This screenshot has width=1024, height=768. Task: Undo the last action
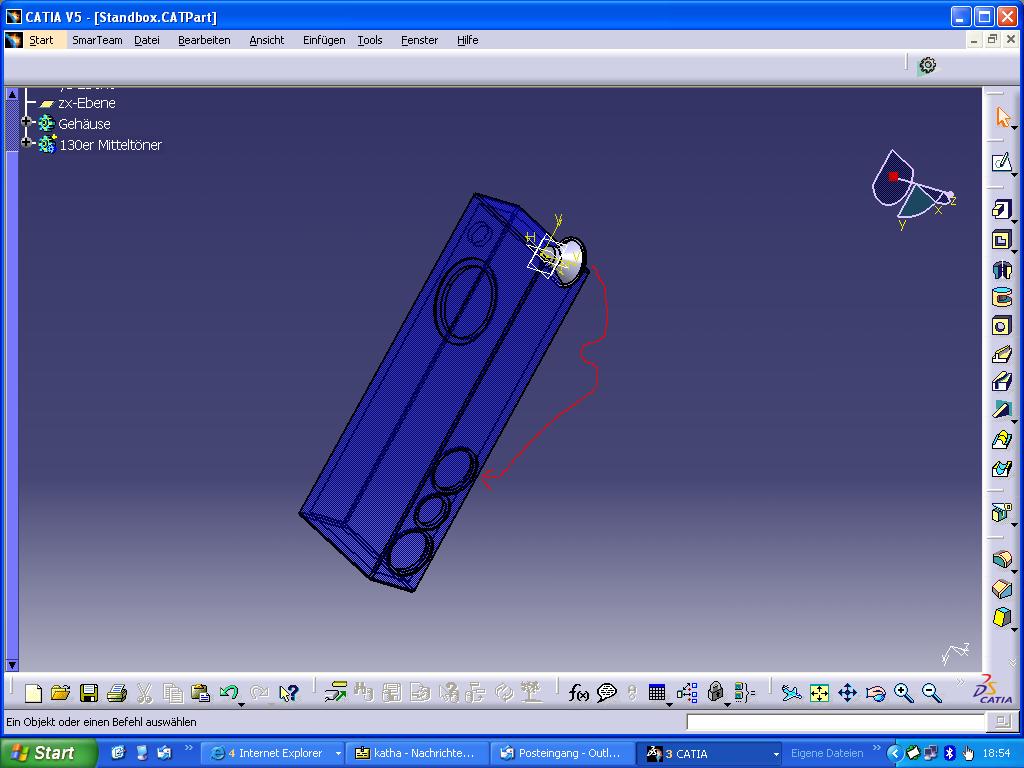tap(229, 692)
